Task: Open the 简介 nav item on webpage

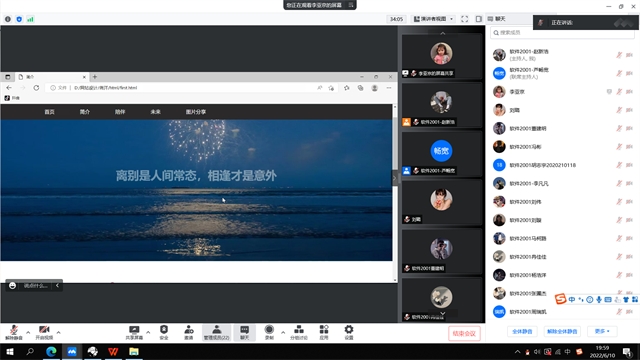Action: (84, 112)
